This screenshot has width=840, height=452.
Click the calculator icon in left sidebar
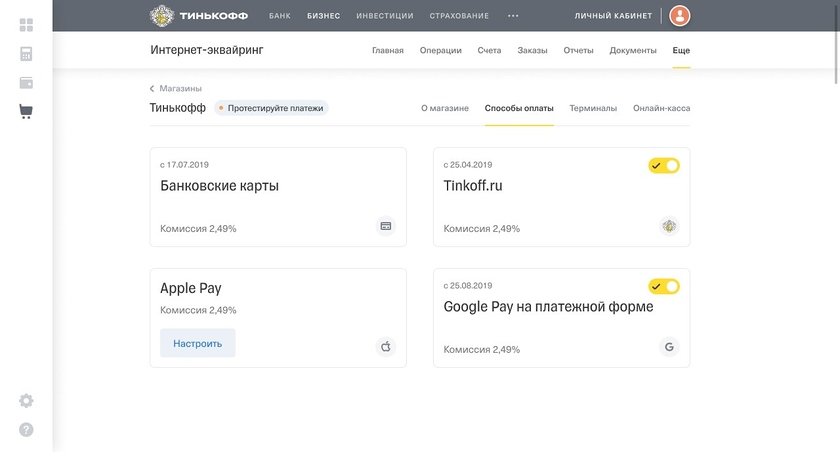coord(26,54)
